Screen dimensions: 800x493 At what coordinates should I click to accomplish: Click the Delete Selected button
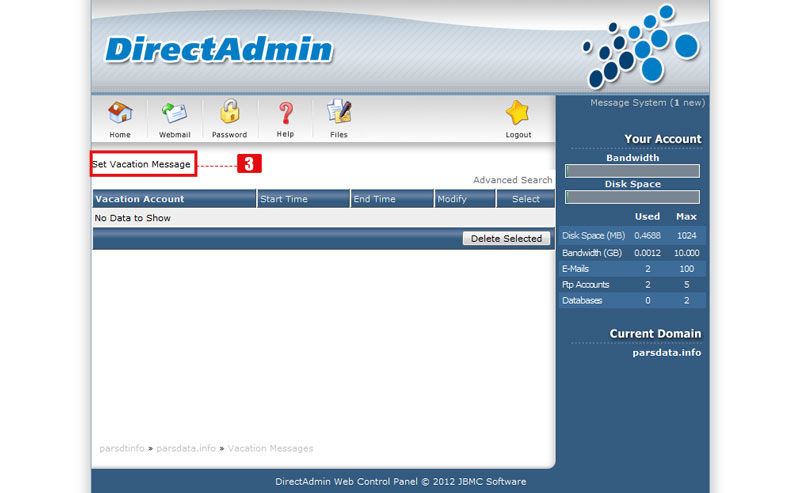(506, 238)
